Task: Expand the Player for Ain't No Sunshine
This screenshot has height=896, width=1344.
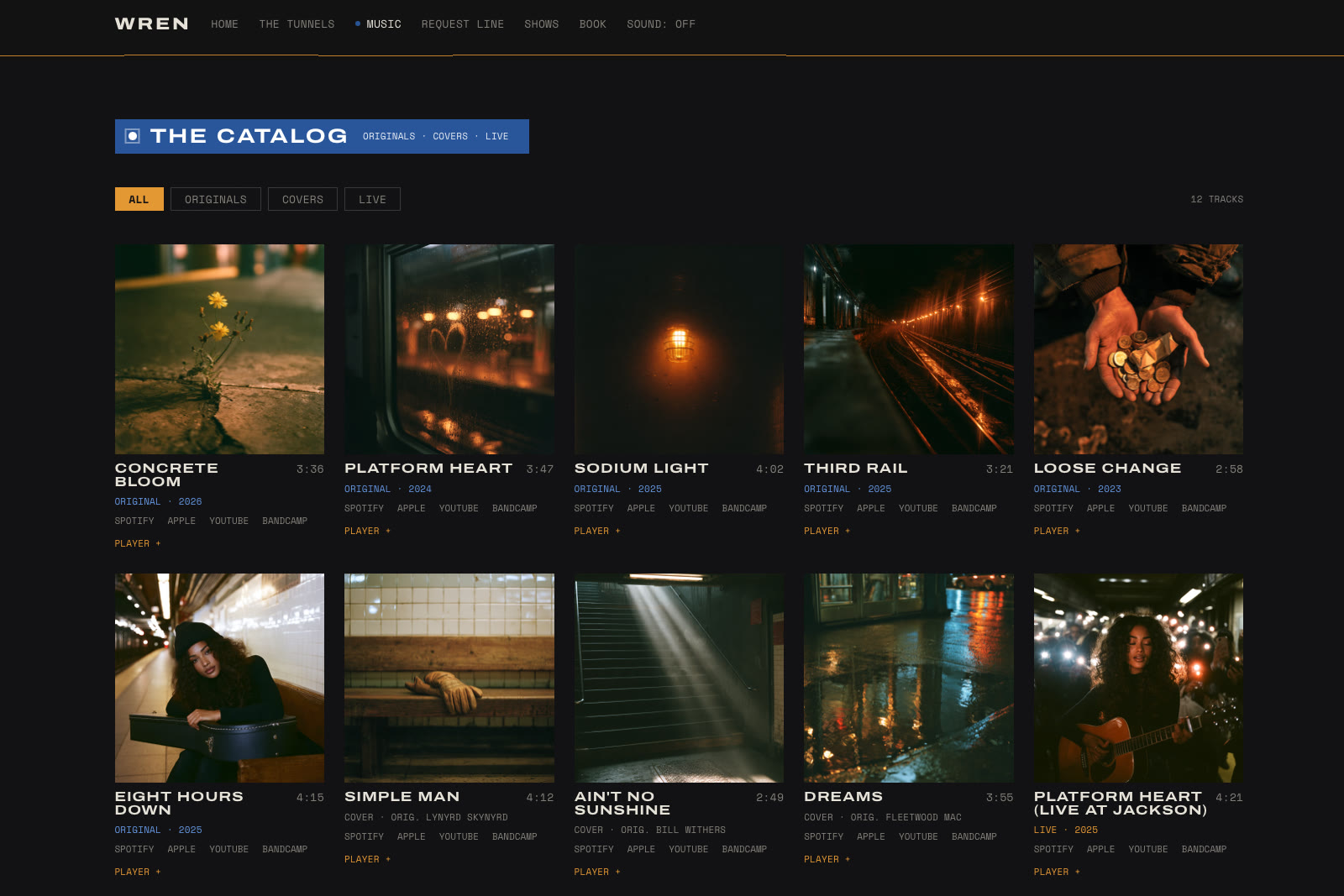Action: [x=597, y=872]
